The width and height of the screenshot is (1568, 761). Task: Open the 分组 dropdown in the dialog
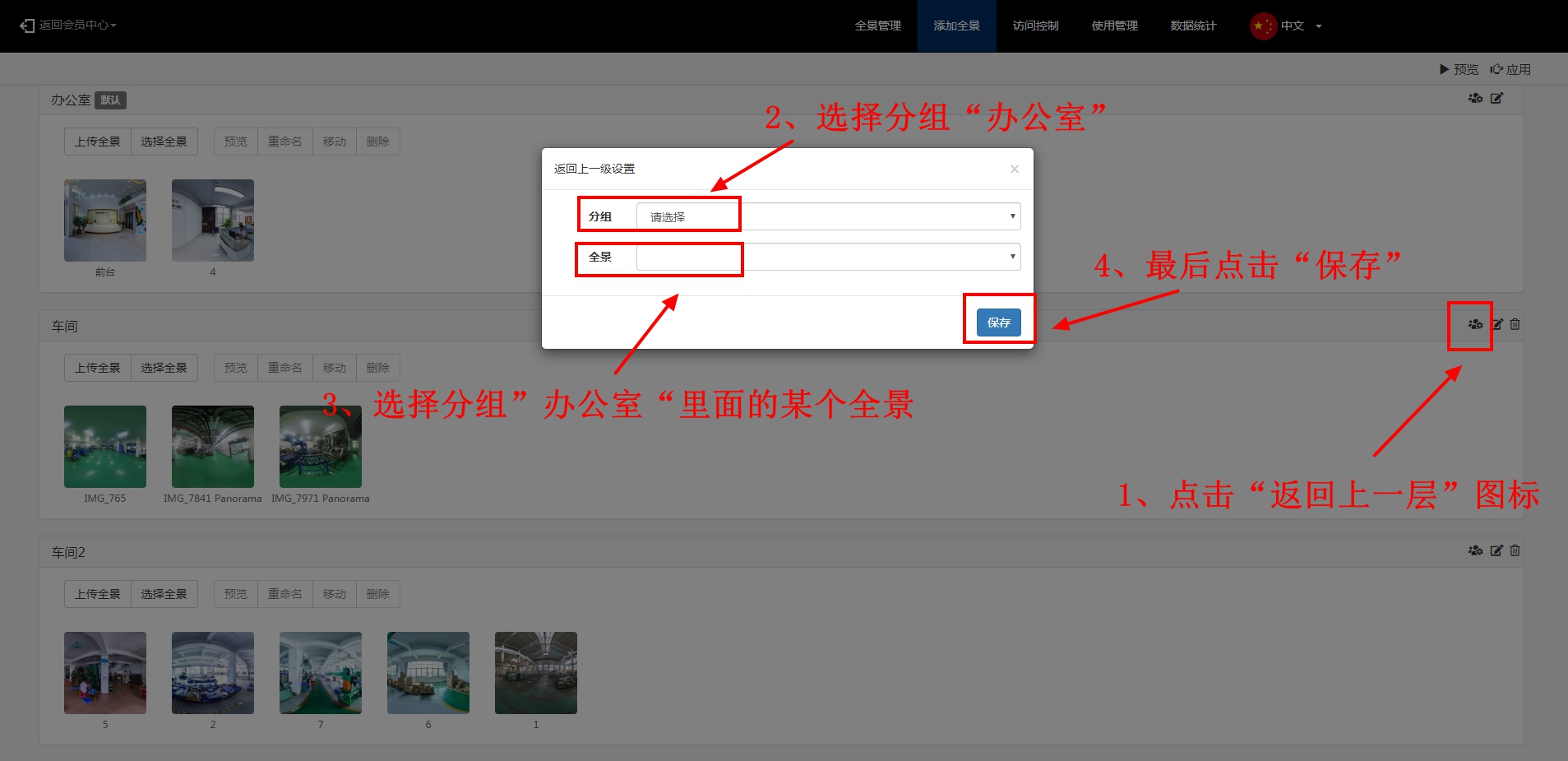[x=828, y=216]
